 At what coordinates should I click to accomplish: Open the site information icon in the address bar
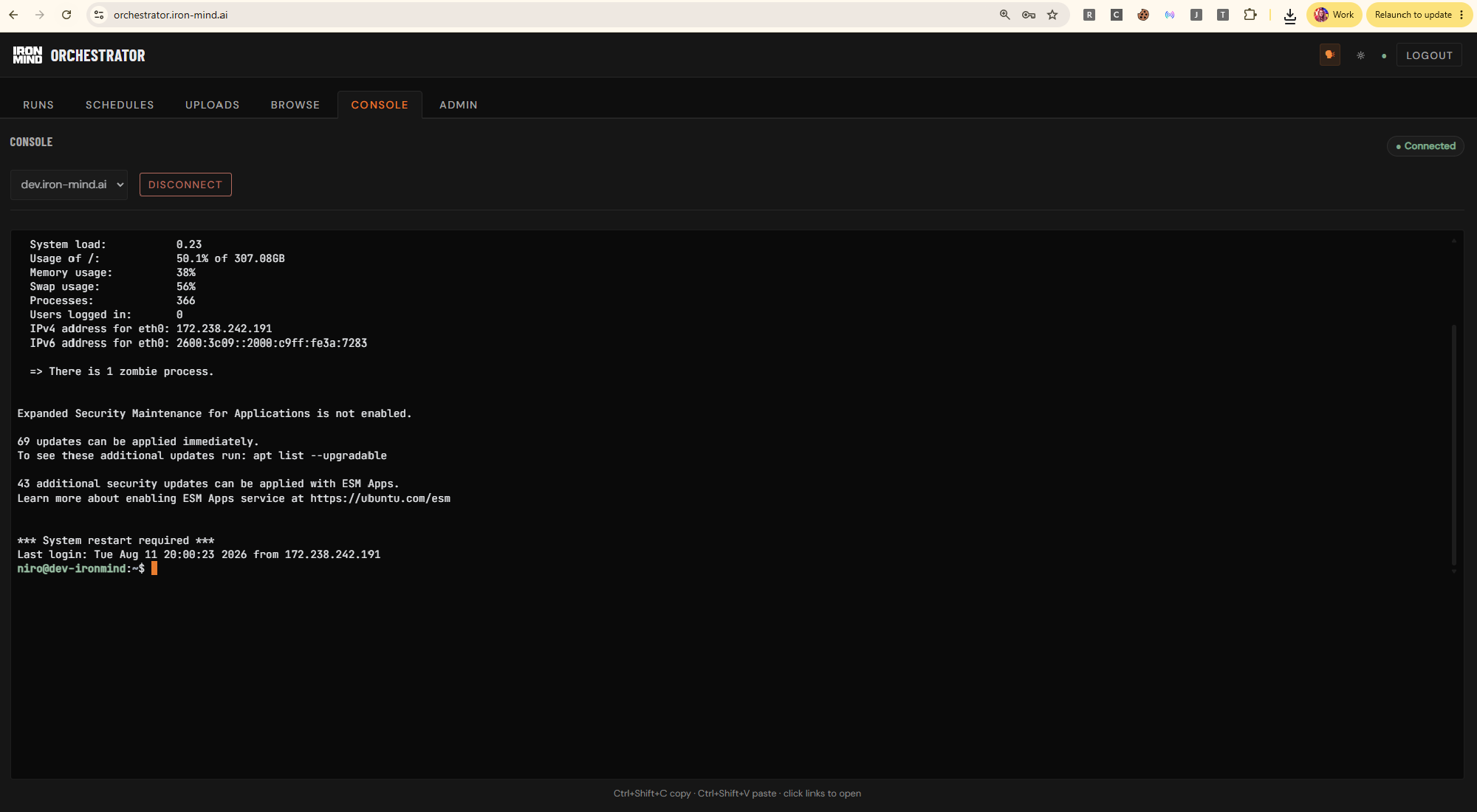pyautogui.click(x=99, y=15)
